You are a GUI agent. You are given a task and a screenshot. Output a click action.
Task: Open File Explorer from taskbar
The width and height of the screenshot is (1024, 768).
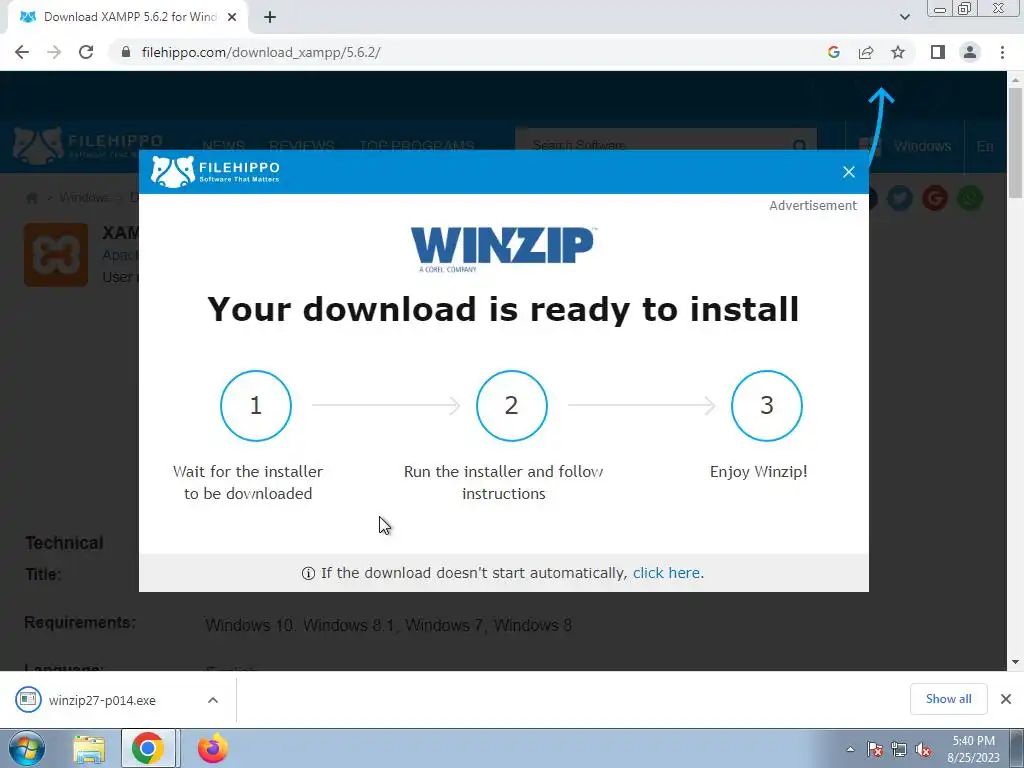pos(89,748)
